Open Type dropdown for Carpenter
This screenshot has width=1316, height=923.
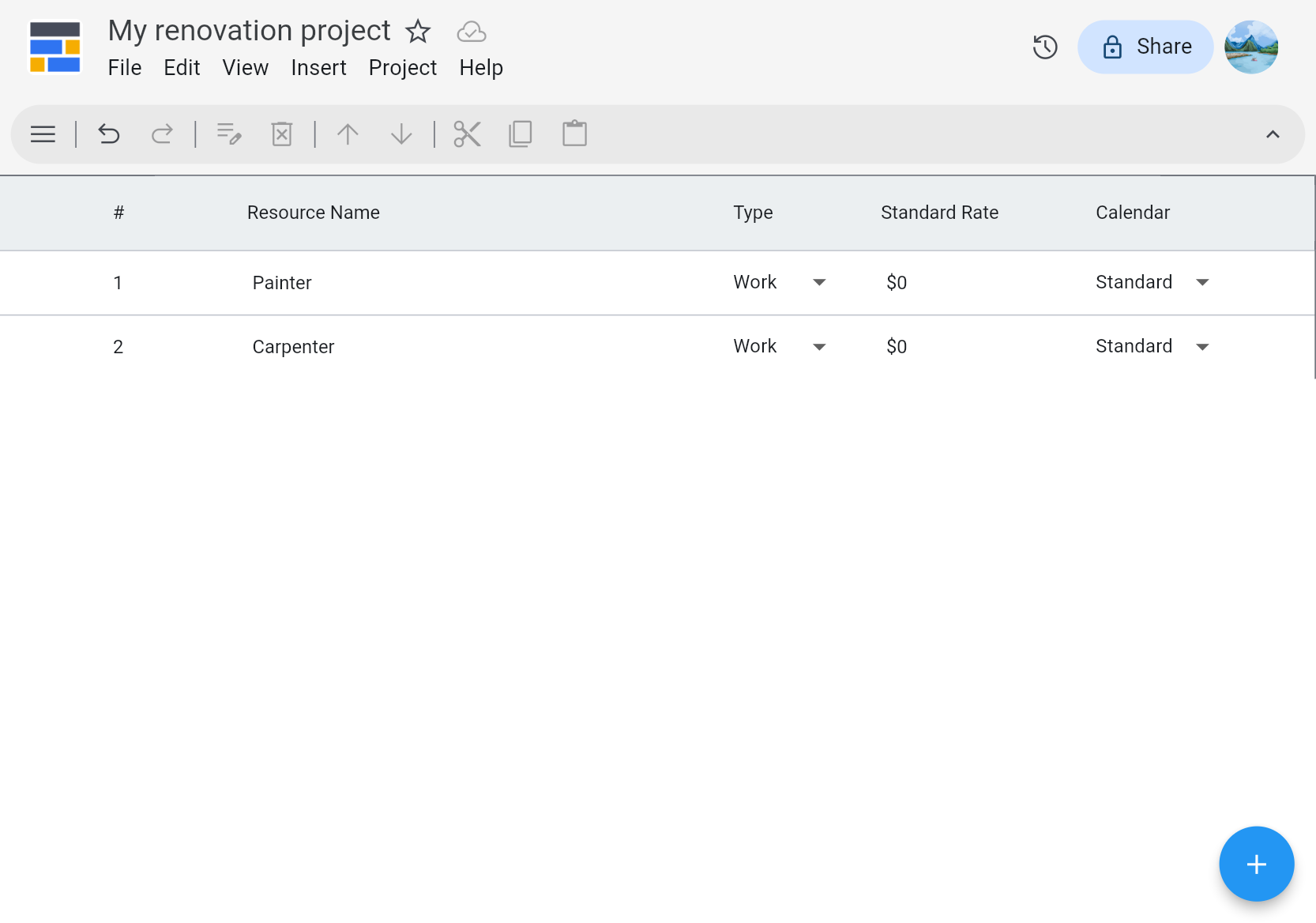click(819, 347)
